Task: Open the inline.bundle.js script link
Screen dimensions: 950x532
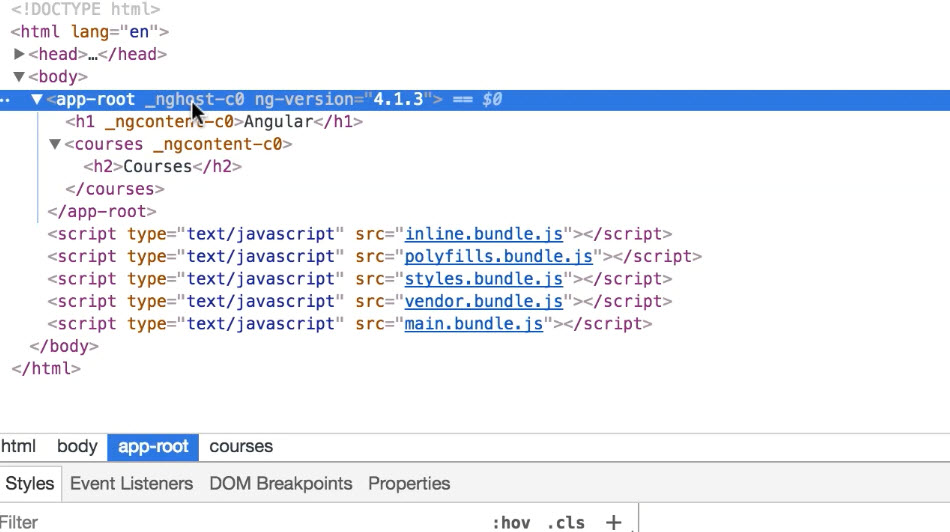Action: click(484, 234)
